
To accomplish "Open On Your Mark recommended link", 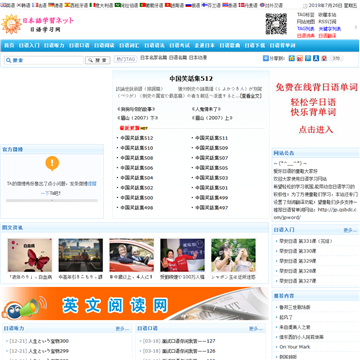I will pos(295,347).
